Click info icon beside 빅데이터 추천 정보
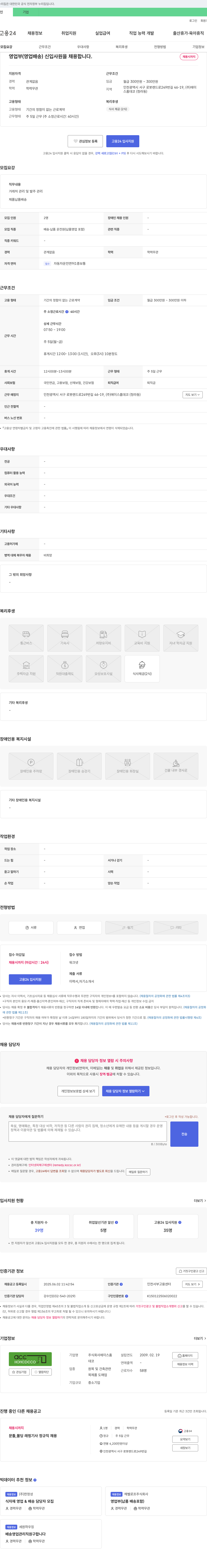Viewport: 207px width, 1568px height. tap(35, 1480)
